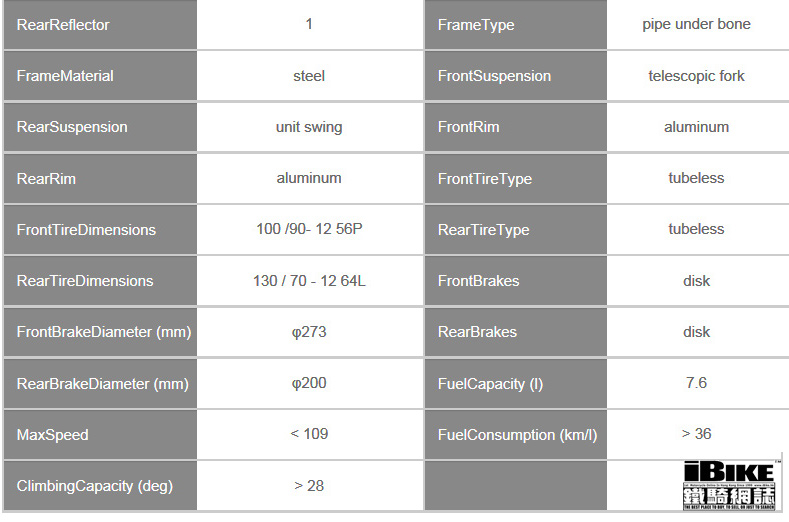Click the '130 / 70 - 12 64L' value
This screenshot has width=789, height=522.
pyautogui.click(x=309, y=280)
